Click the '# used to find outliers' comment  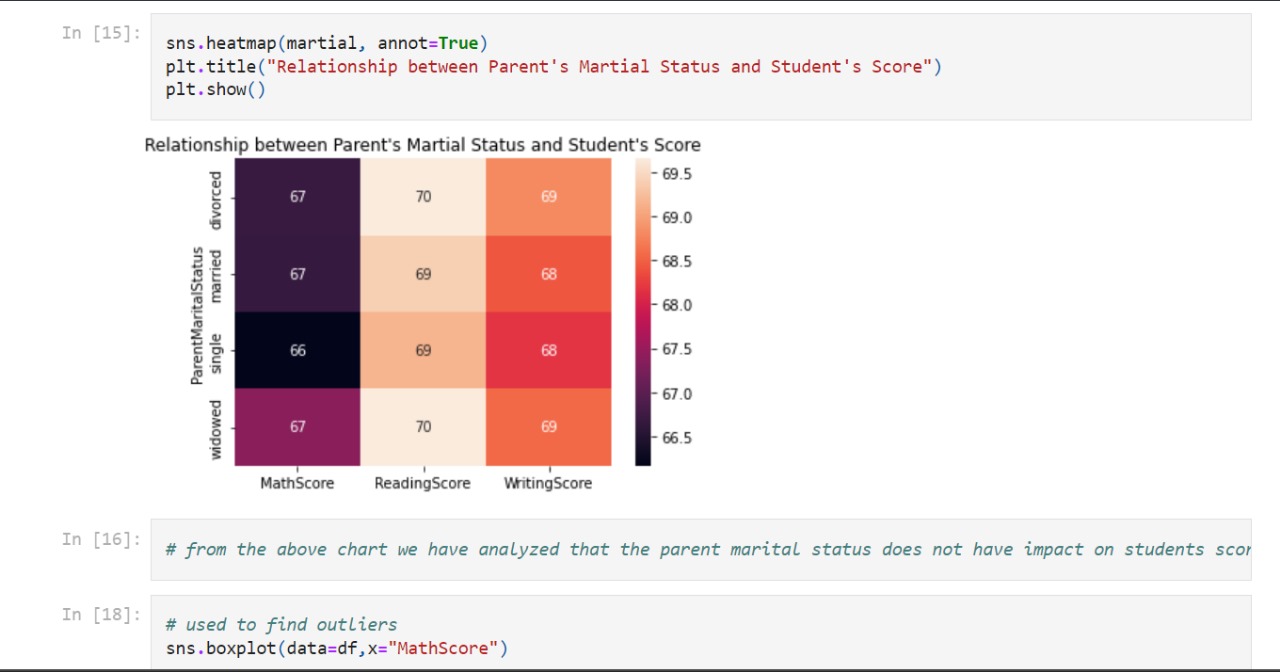(281, 625)
